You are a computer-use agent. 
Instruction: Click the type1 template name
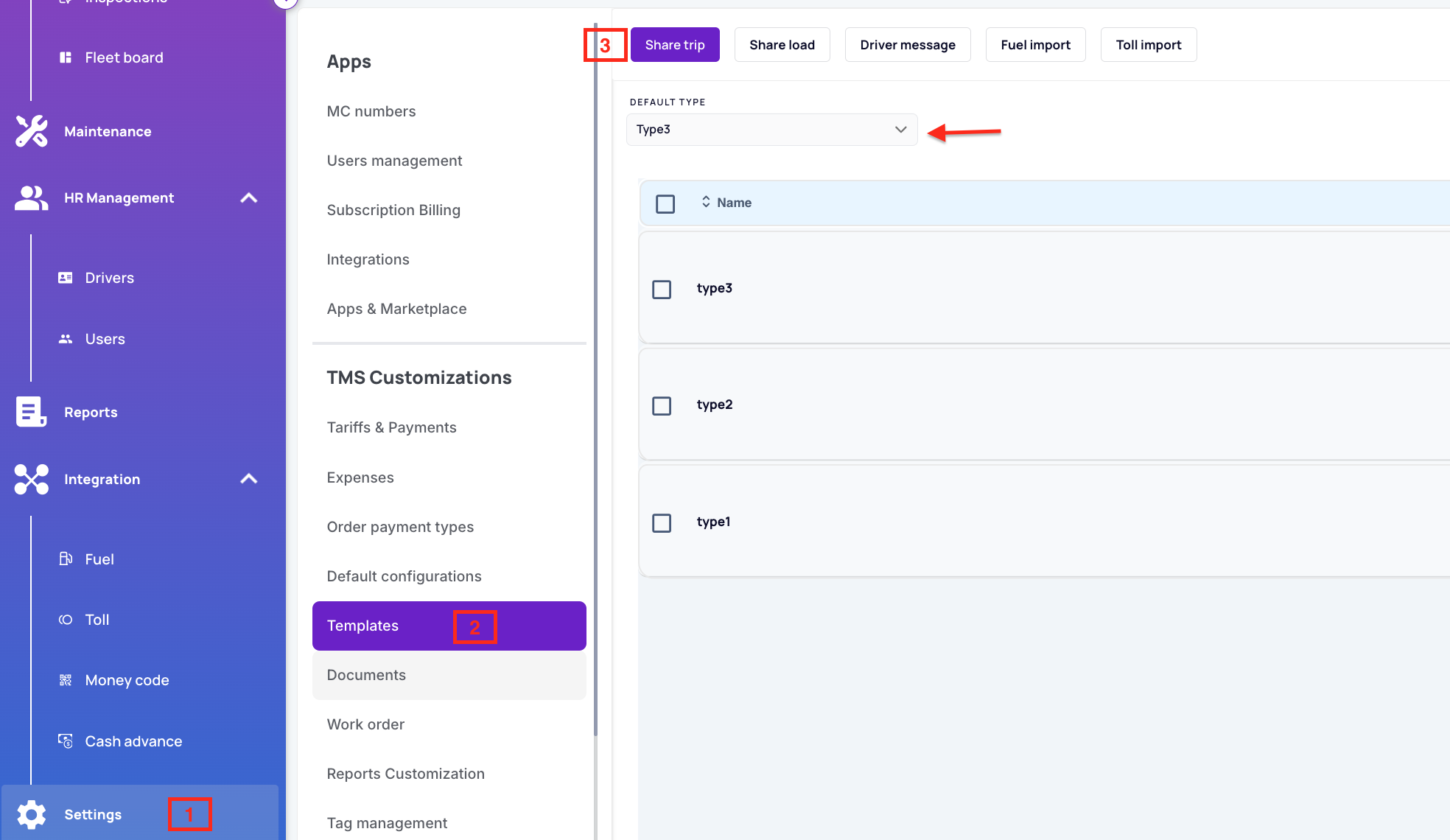click(x=713, y=522)
